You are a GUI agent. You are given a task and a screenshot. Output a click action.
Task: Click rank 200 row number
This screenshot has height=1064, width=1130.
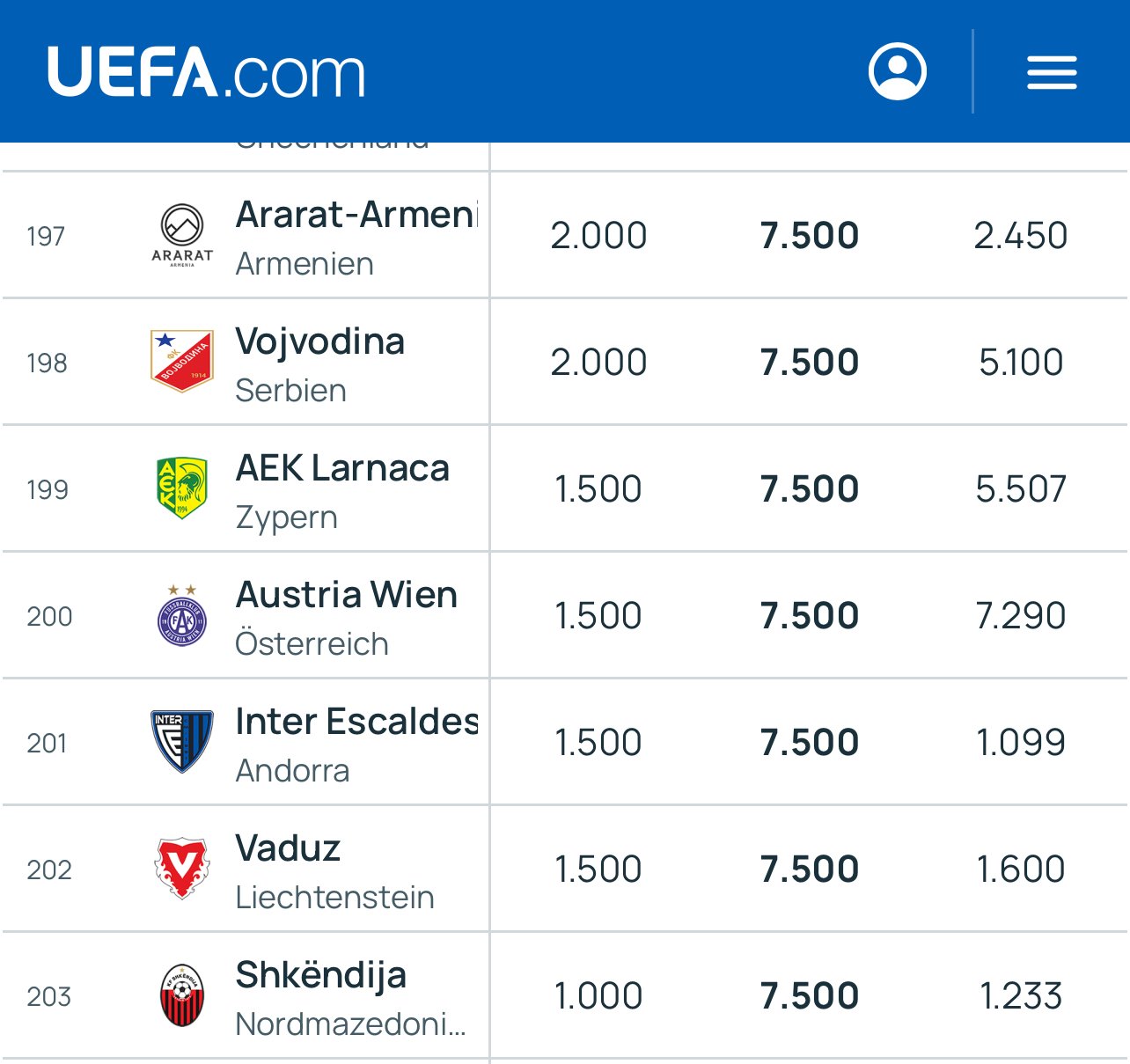pyautogui.click(x=49, y=616)
